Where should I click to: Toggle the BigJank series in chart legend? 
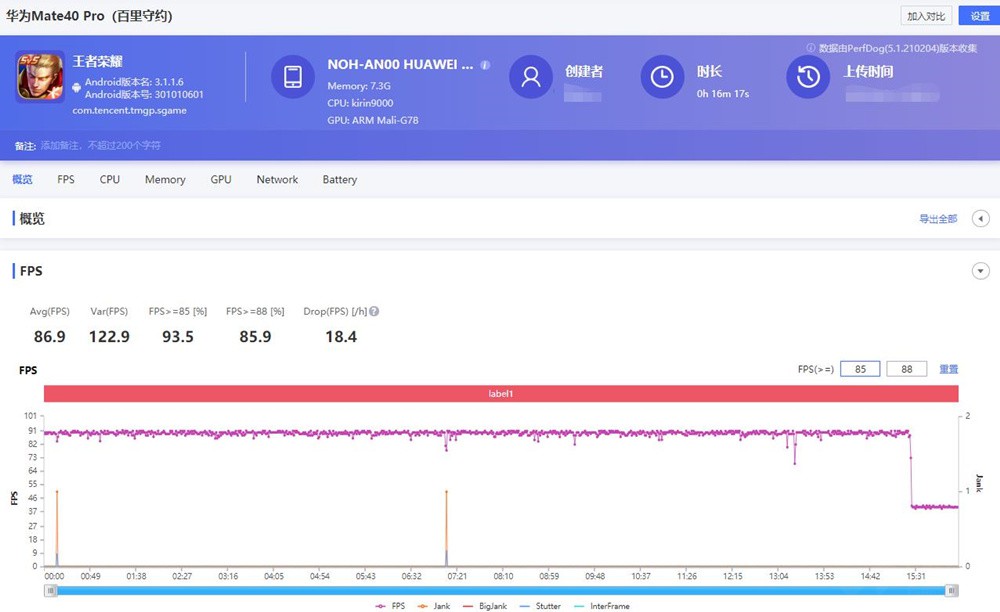coord(485,606)
